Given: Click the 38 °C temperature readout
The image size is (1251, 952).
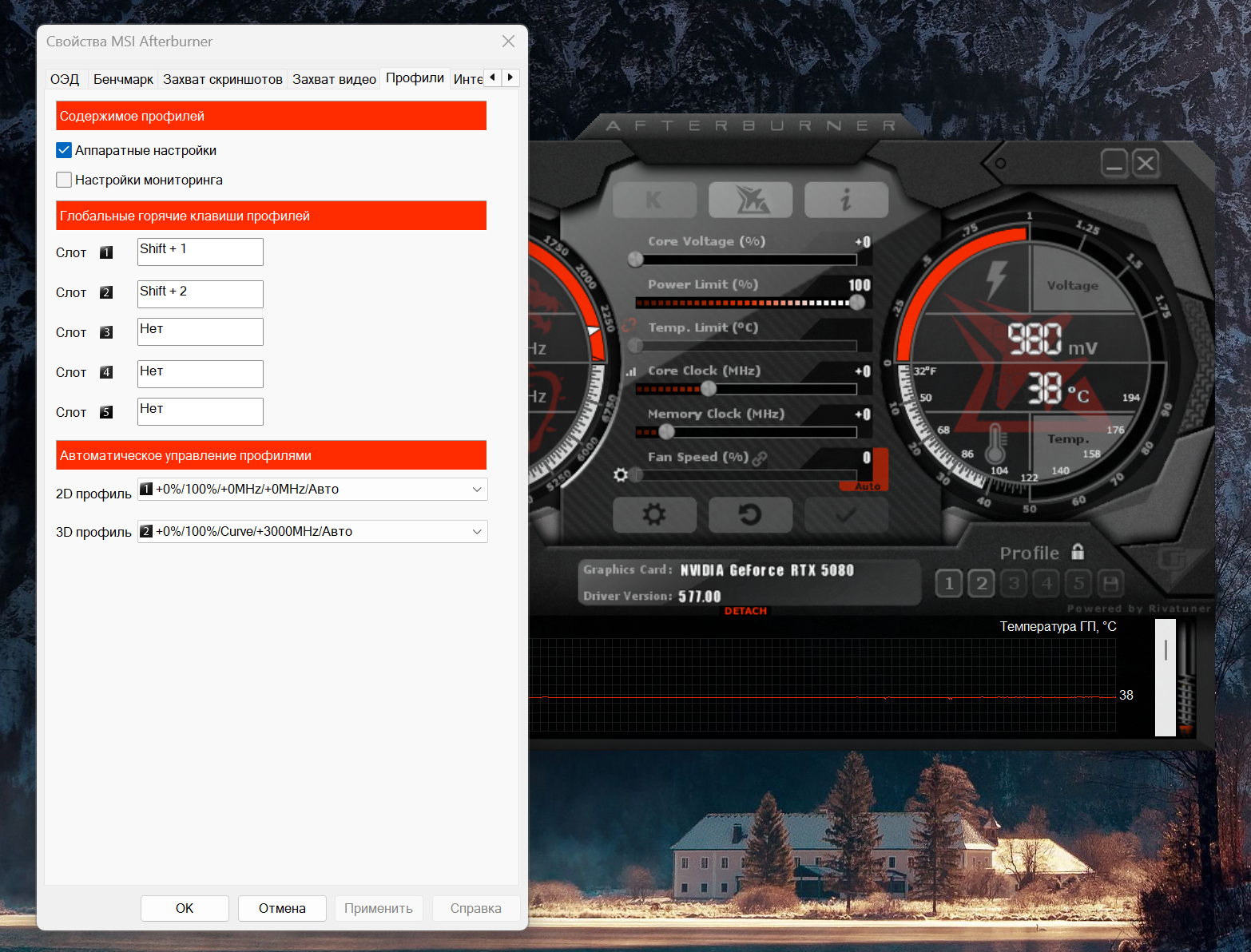Looking at the screenshot, I should click(1058, 389).
